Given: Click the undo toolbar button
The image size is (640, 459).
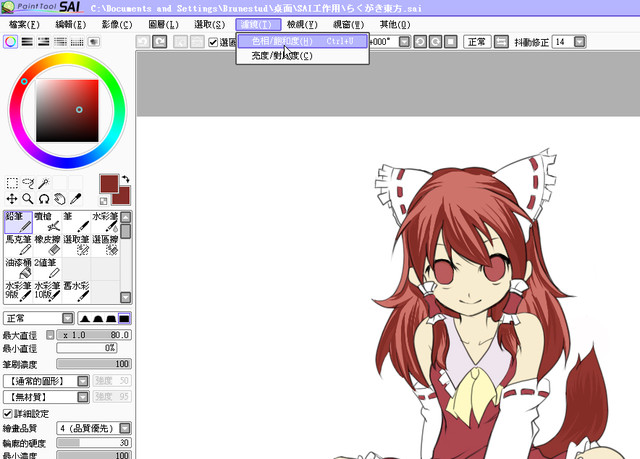Looking at the screenshot, I should 143,42.
